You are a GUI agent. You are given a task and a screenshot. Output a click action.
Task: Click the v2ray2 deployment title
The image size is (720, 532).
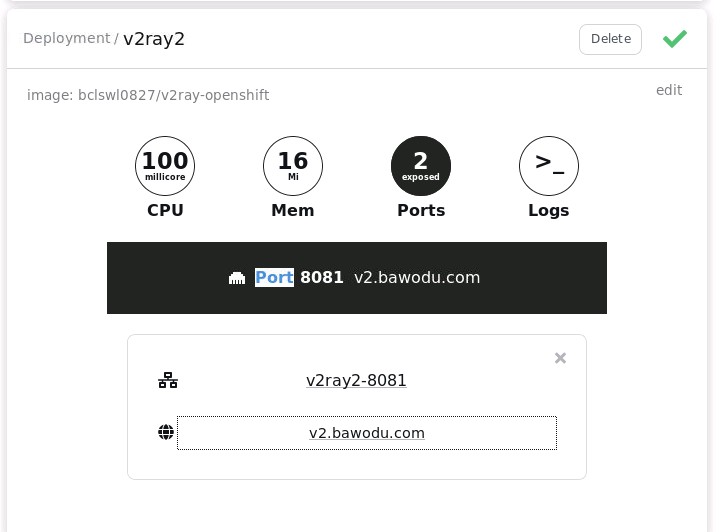pyautogui.click(x=154, y=39)
